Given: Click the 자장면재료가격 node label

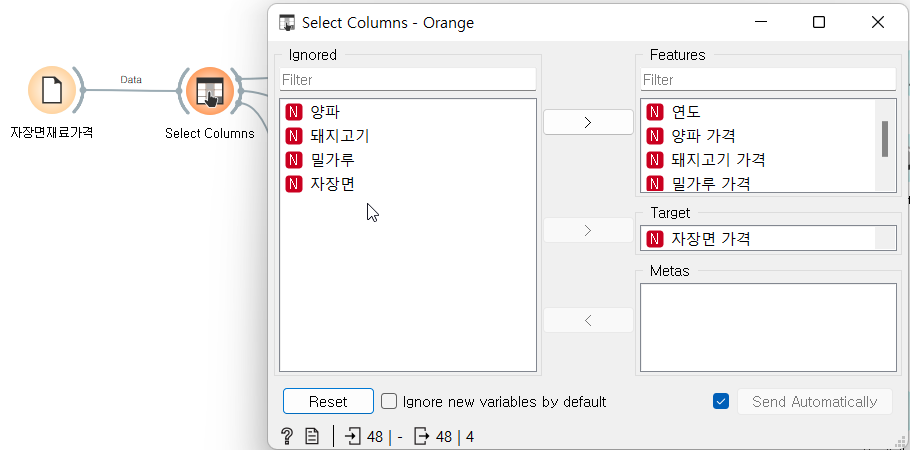Looking at the screenshot, I should point(52,132).
